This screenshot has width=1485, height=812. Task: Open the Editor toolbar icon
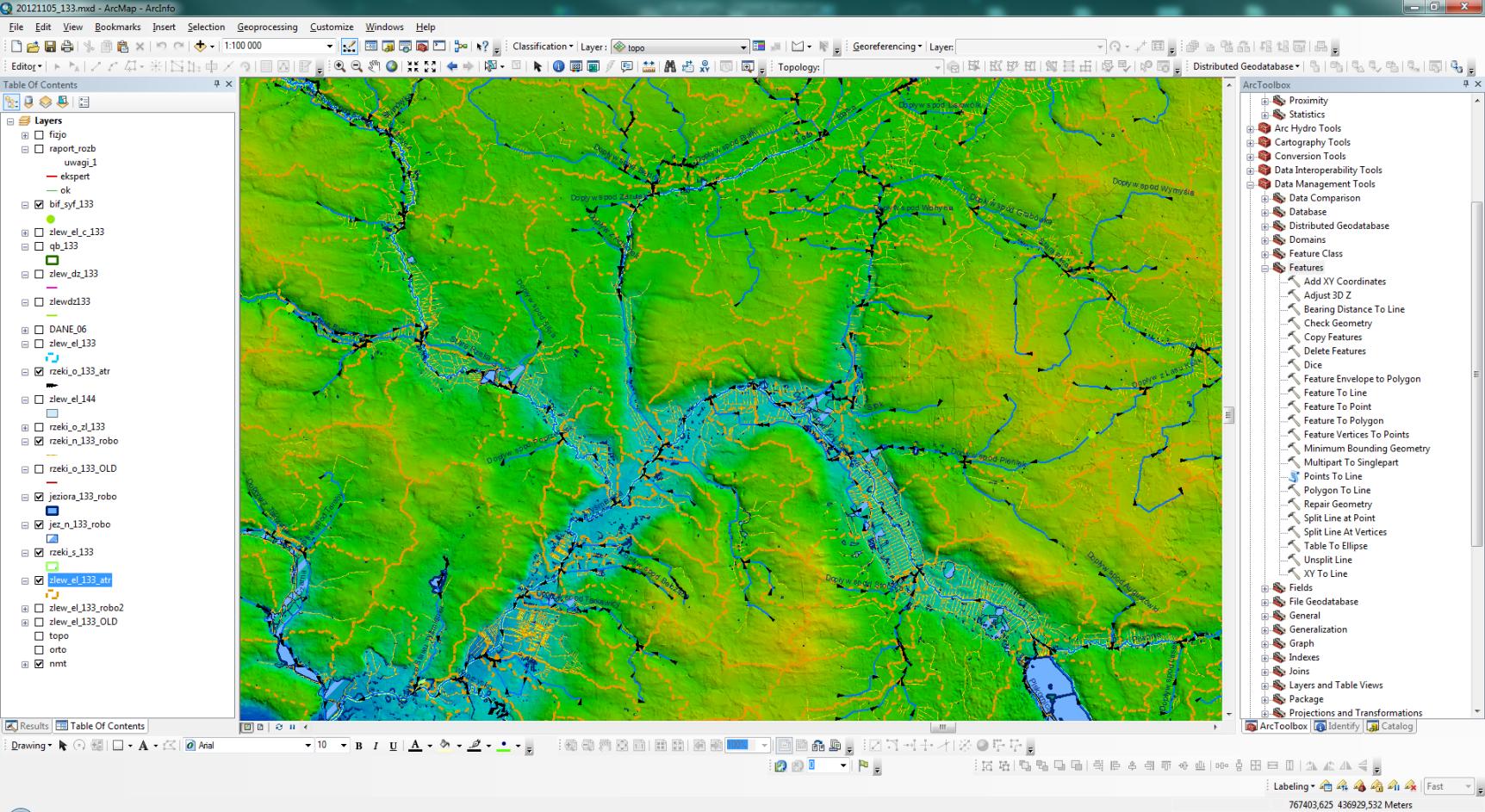pos(349,46)
